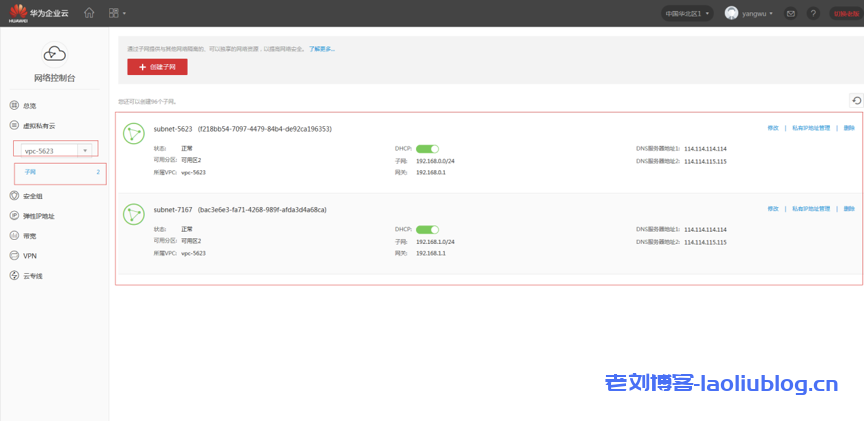Select 子网 under the VPC
This screenshot has width=864, height=421.
[30, 172]
